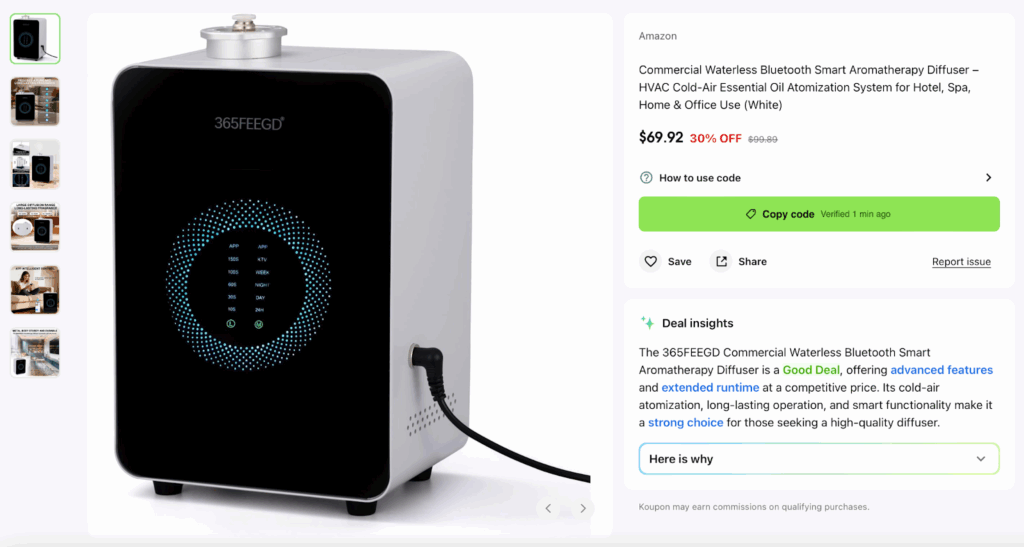Select the second product thumbnail
Screen dimensions: 1024x547
35,101
